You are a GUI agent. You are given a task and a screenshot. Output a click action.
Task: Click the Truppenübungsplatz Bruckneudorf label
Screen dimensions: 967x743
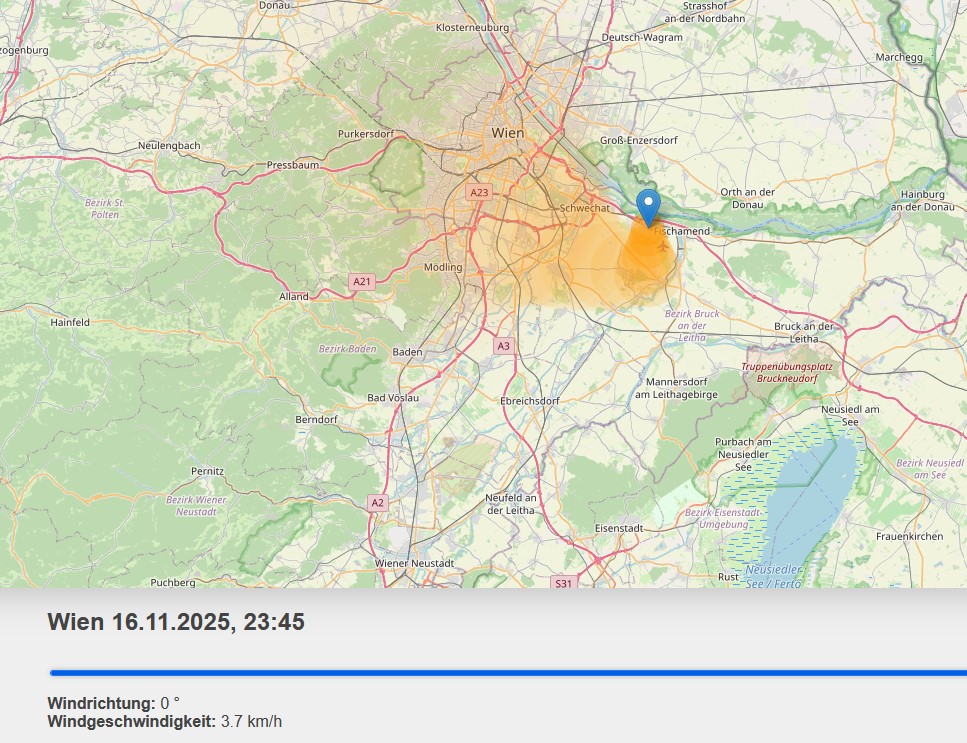tap(786, 373)
